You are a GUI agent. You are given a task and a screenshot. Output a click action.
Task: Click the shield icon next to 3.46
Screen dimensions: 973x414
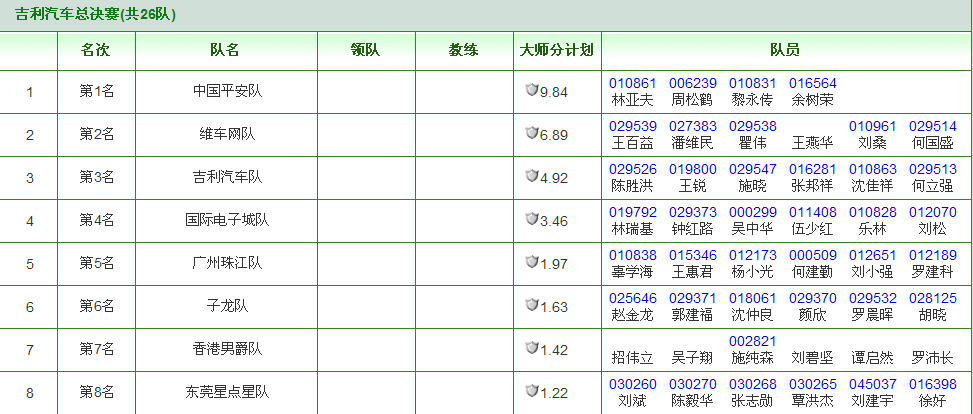coord(532,219)
